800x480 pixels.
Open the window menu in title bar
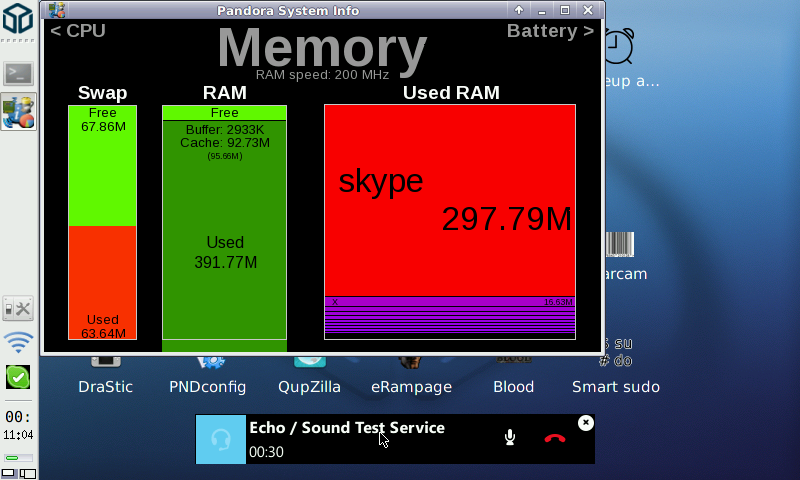tap(56, 10)
